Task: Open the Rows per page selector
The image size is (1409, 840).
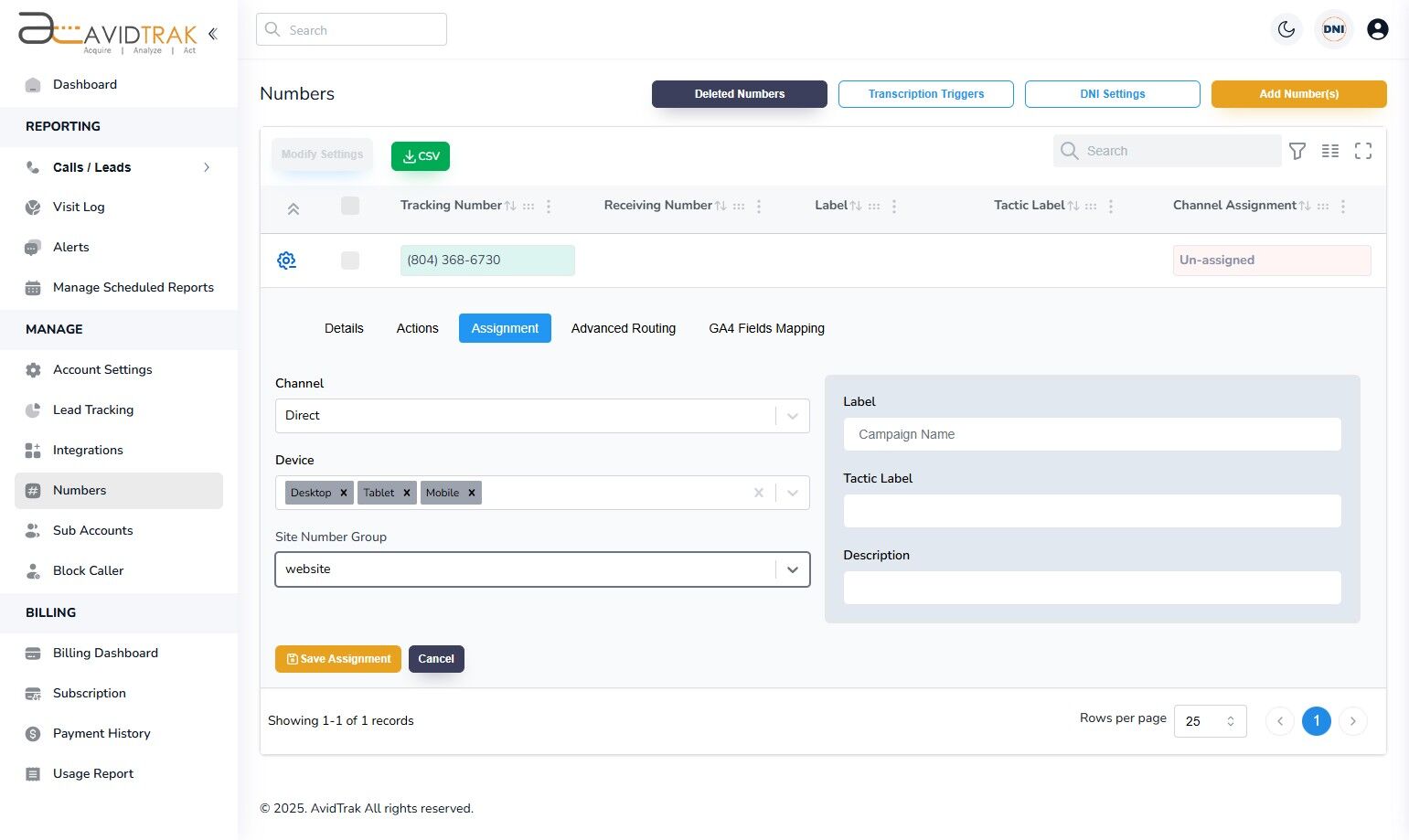Action: [x=1210, y=721]
